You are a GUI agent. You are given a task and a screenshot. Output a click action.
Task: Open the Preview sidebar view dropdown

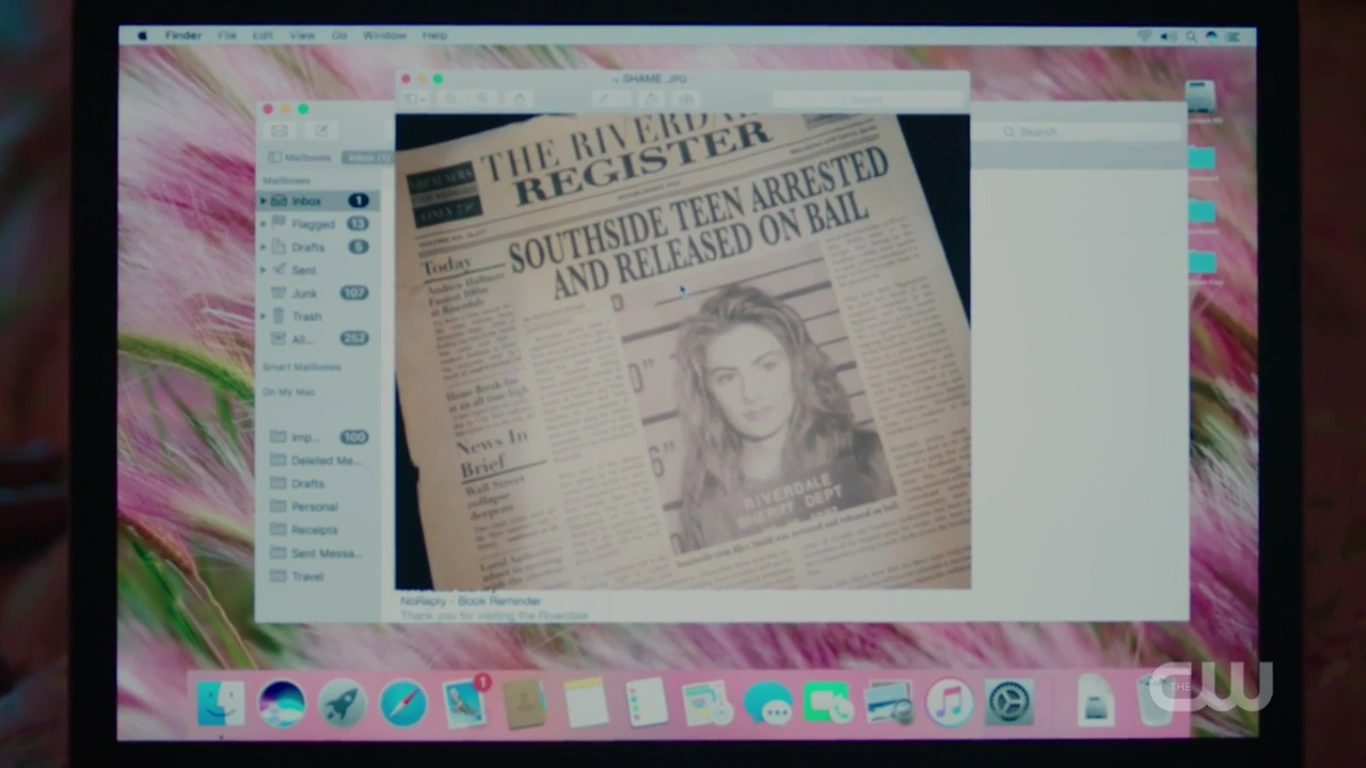[x=416, y=99]
